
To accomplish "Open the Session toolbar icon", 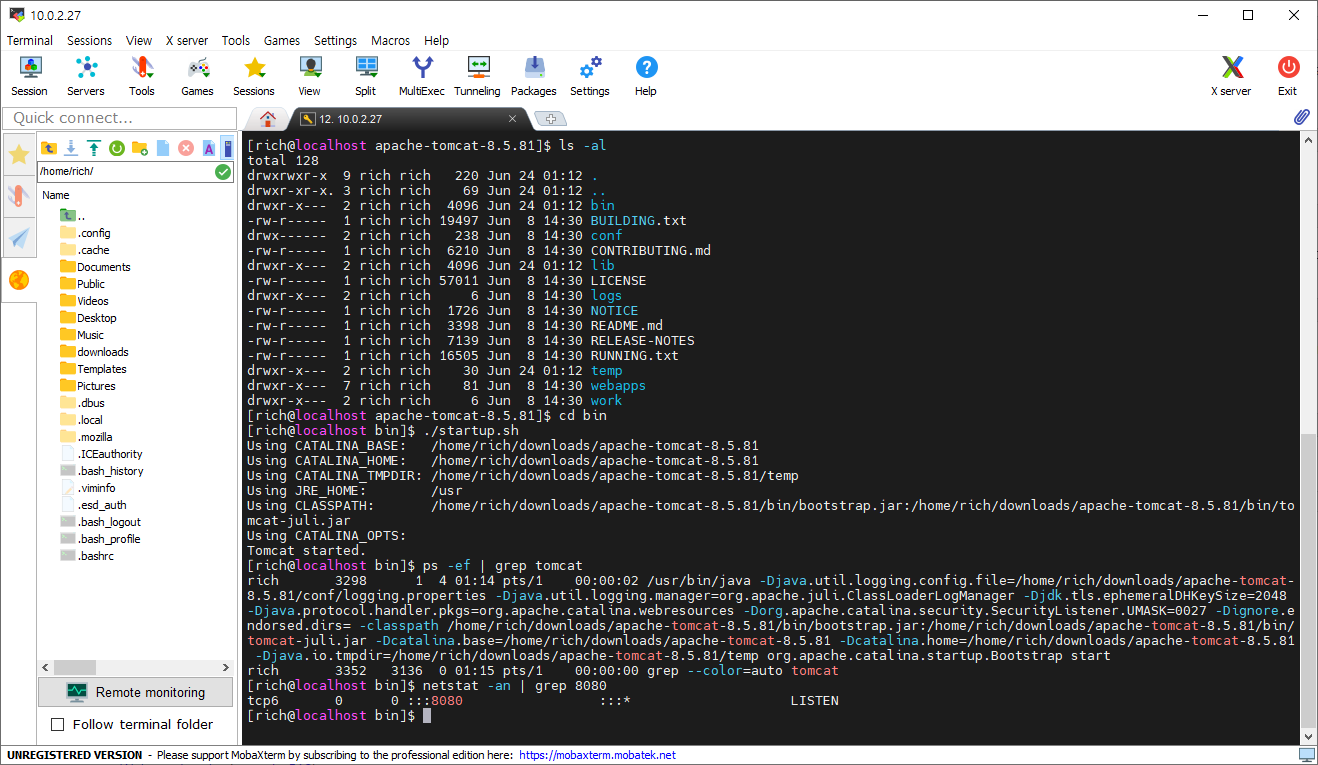I will (x=30, y=76).
